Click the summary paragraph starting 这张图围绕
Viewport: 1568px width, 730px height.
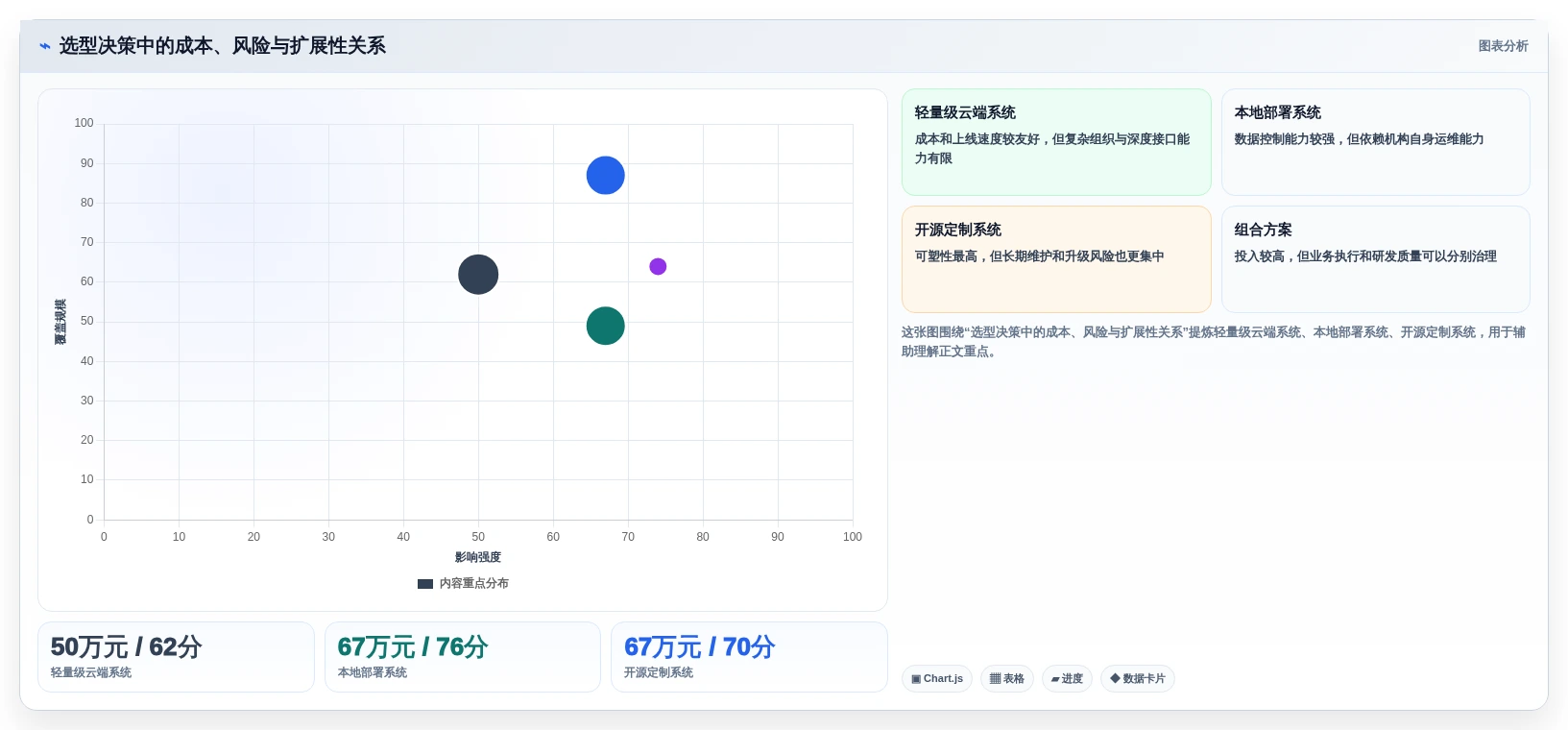(1214, 342)
